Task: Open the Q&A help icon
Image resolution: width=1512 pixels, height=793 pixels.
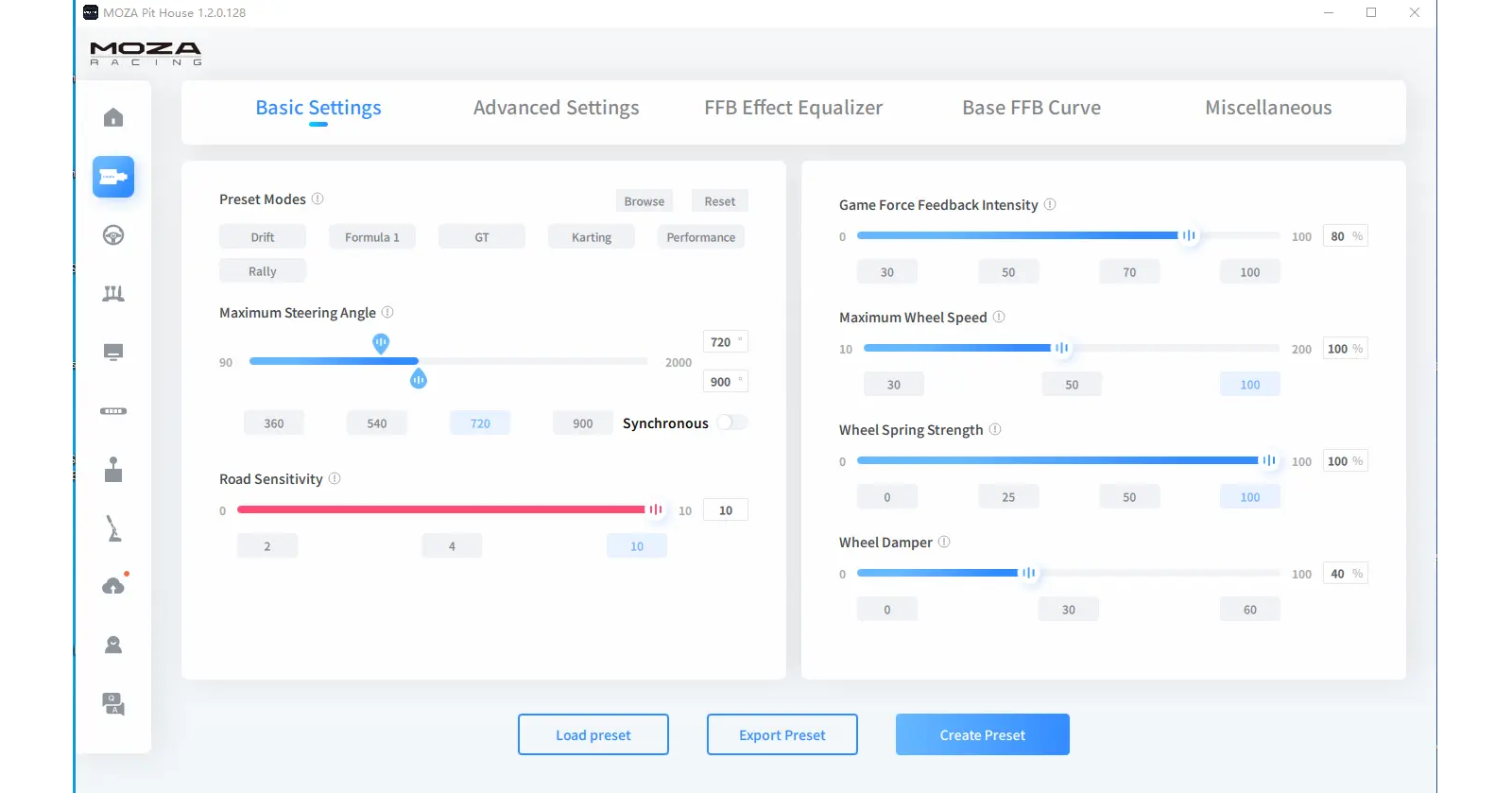Action: [113, 704]
